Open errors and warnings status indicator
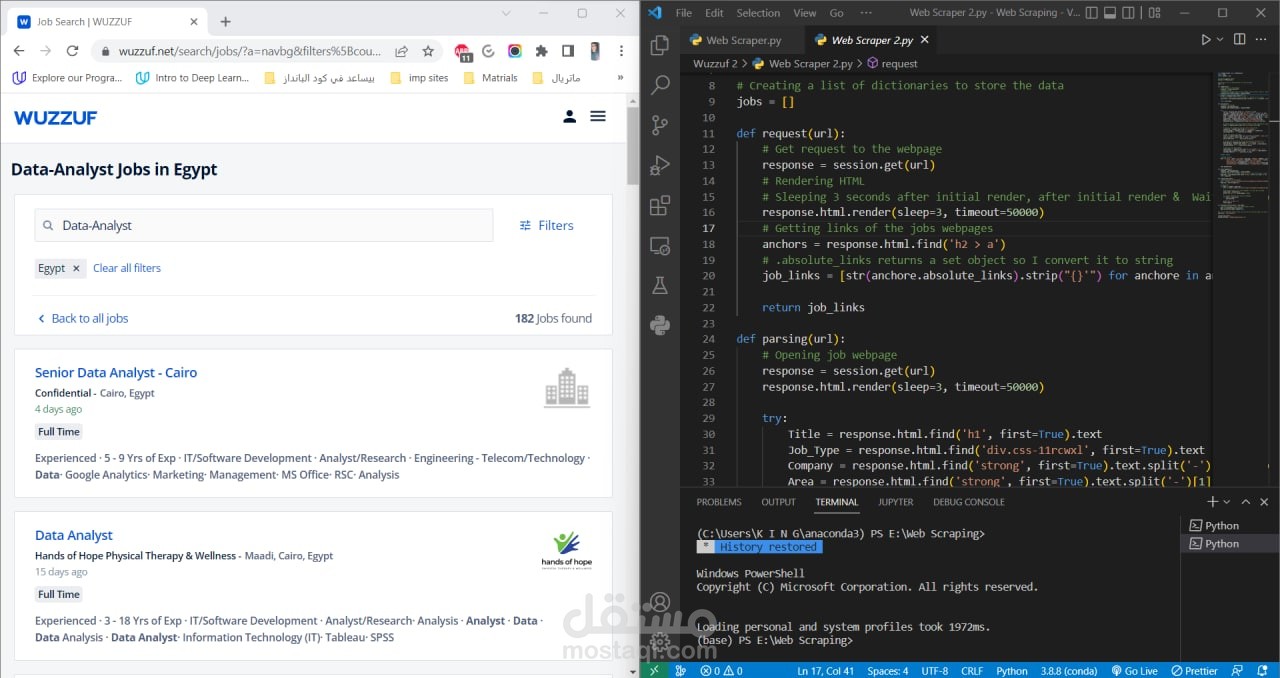The height and width of the screenshot is (678, 1280). 721,671
